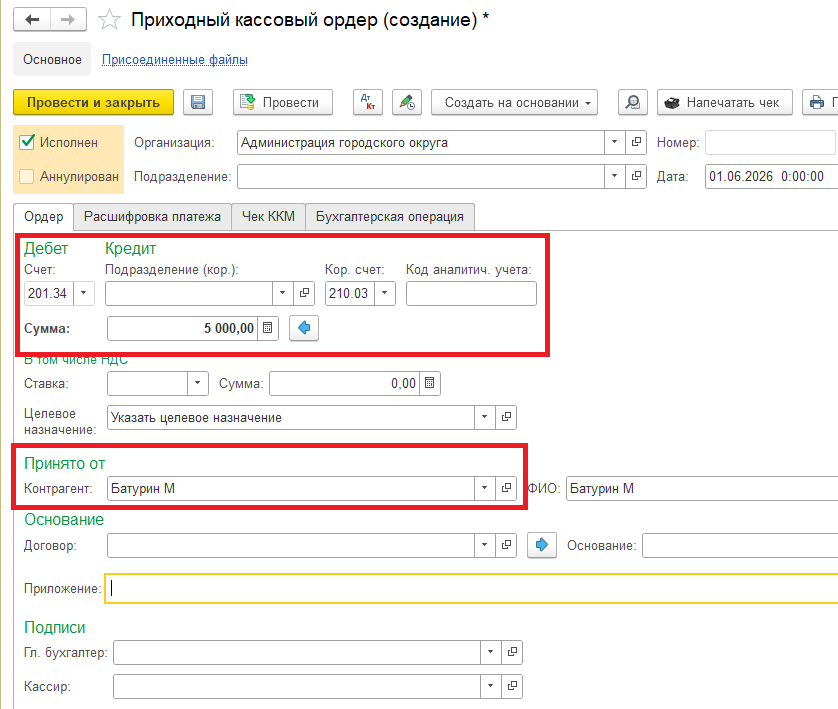This screenshot has width=838, height=709.
Task: Expand the НДС Ставка dropdown
Action: pyautogui.click(x=198, y=383)
